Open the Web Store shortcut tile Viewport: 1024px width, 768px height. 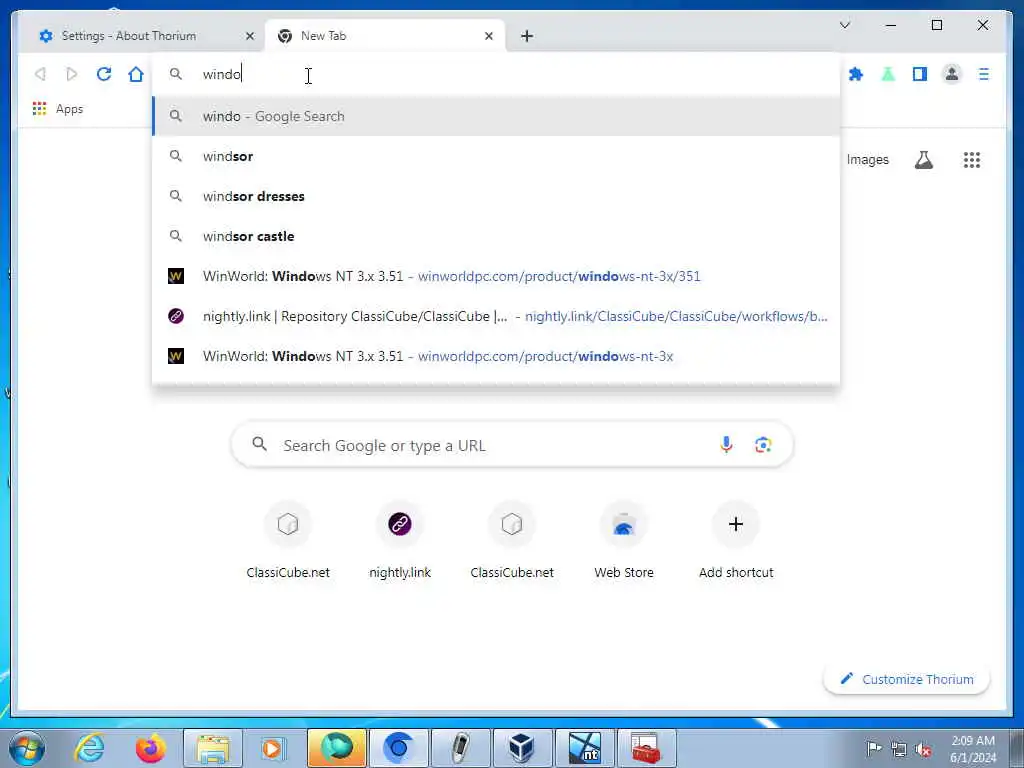[x=624, y=541]
